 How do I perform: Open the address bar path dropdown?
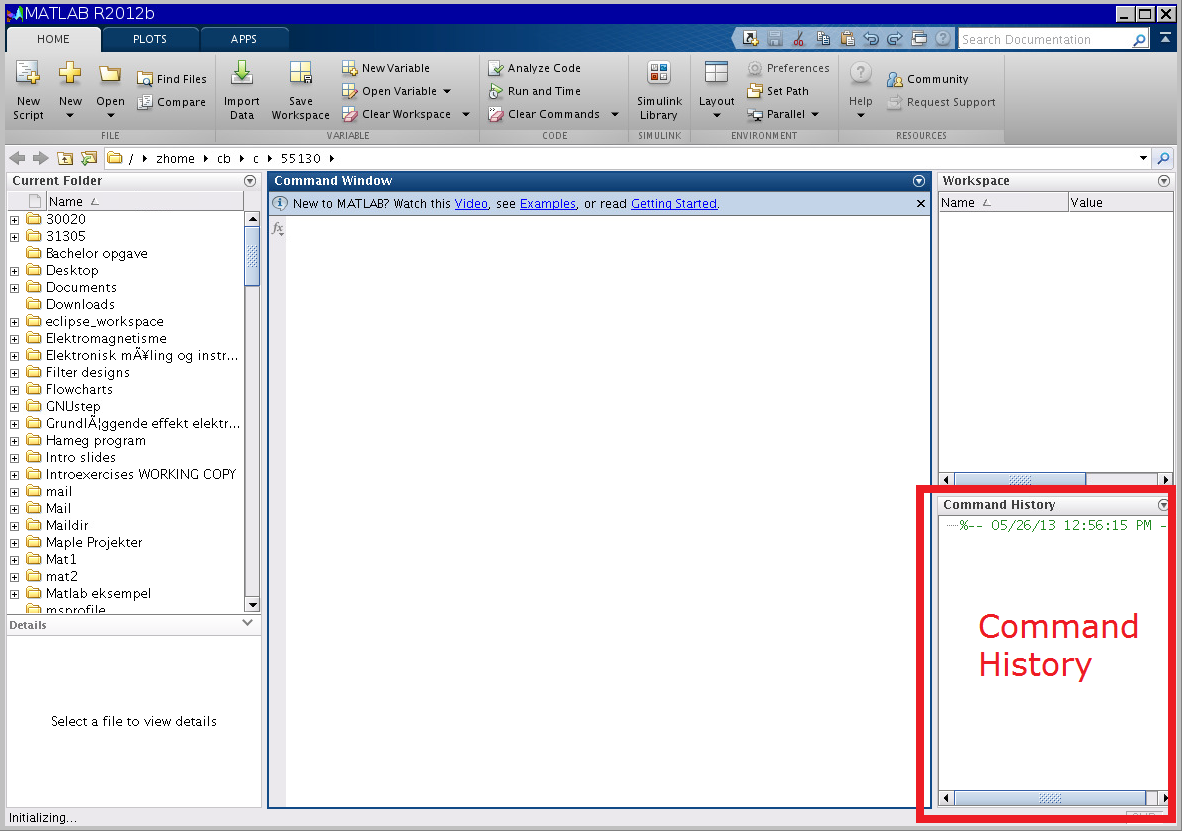coord(1144,158)
